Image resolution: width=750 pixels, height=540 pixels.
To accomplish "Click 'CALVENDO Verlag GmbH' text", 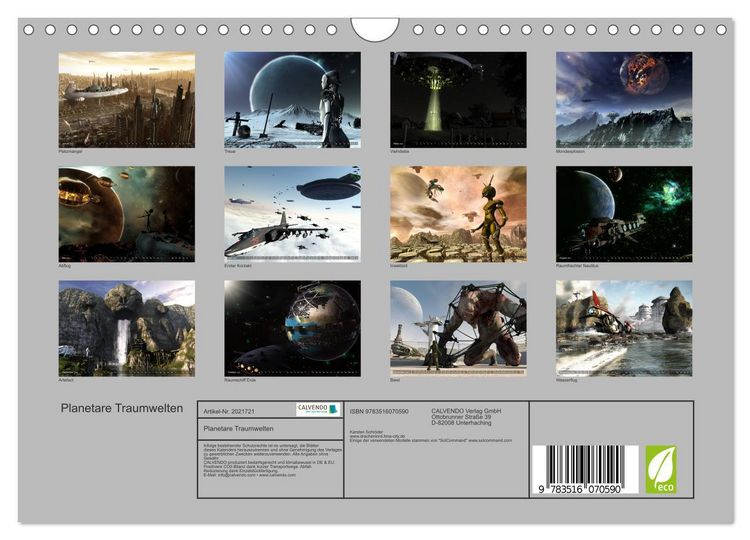I will coord(466,411).
